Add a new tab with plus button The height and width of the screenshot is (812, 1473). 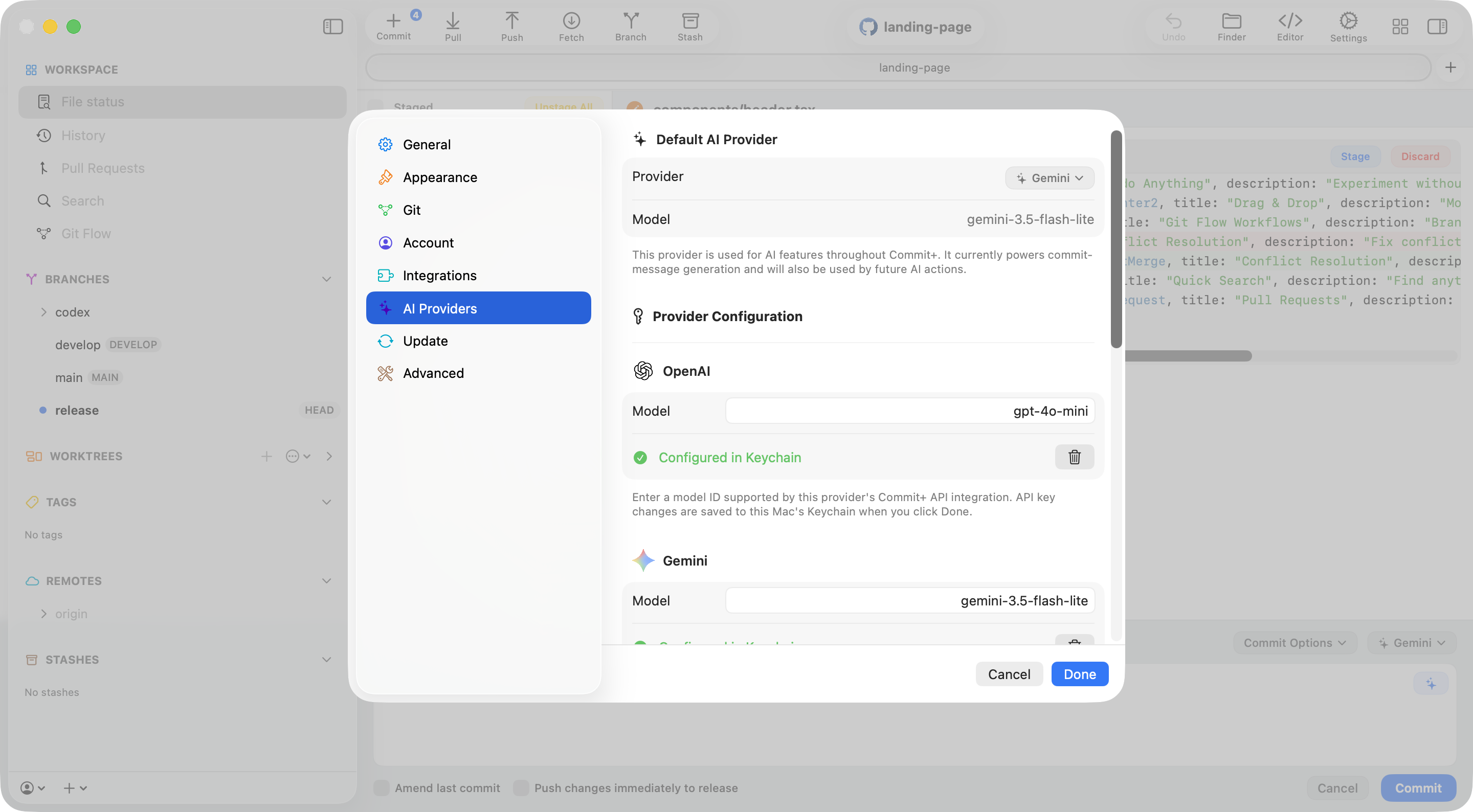[1450, 67]
